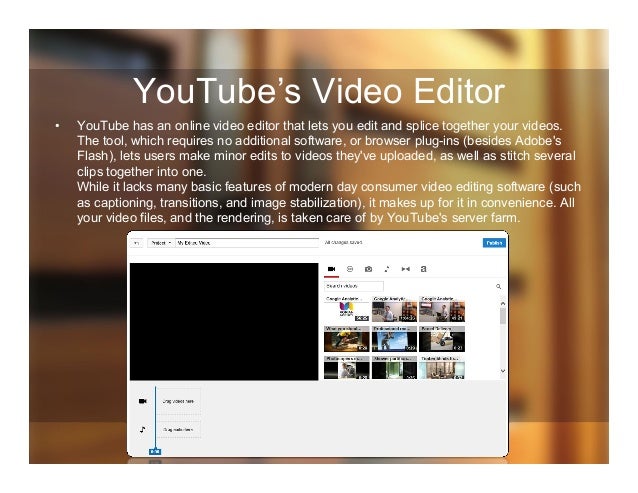Open the Photos camera tab
Viewport: 638px width, 493px height.
coord(368,269)
